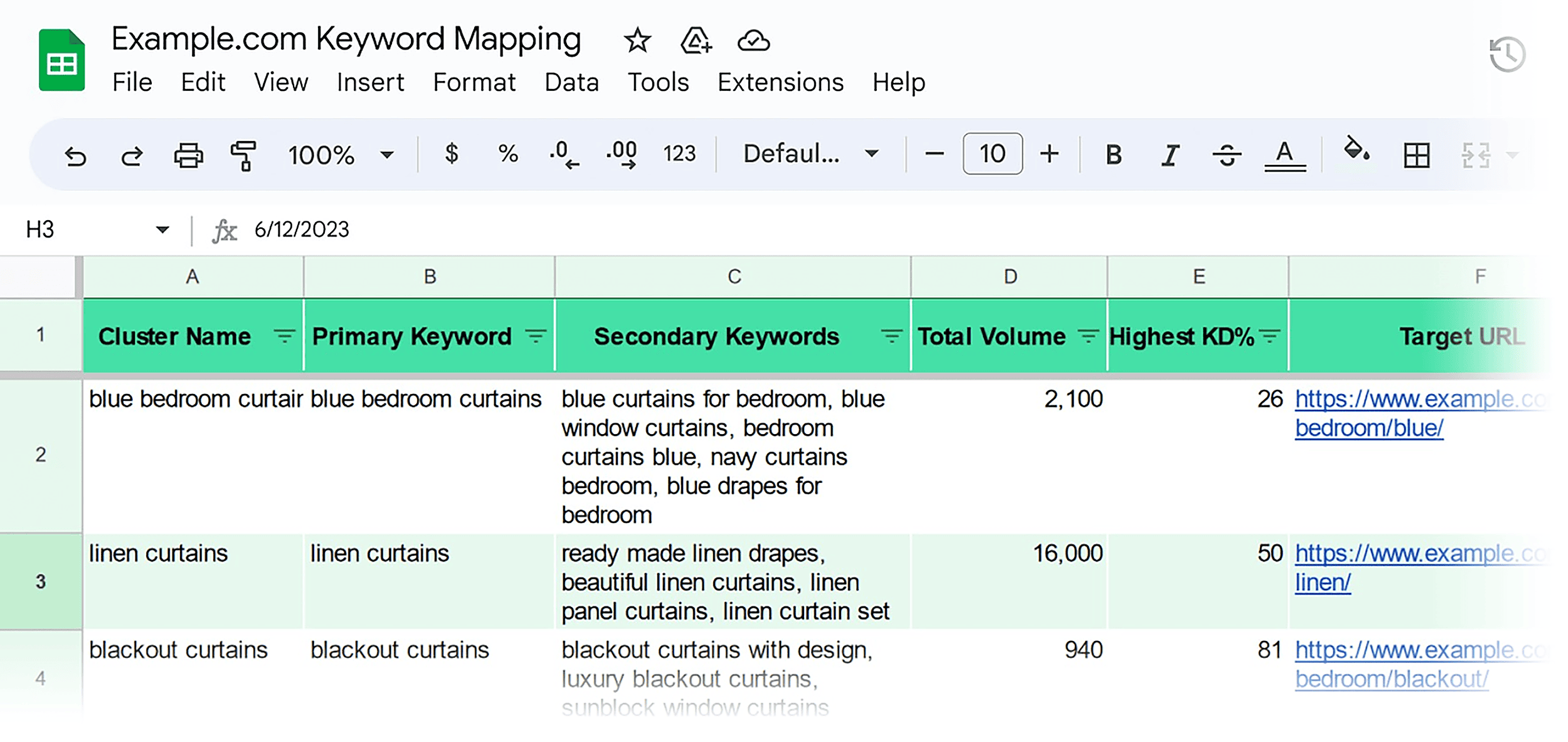Open the Data menu
The width and height of the screenshot is (1568, 742).
coord(571,82)
